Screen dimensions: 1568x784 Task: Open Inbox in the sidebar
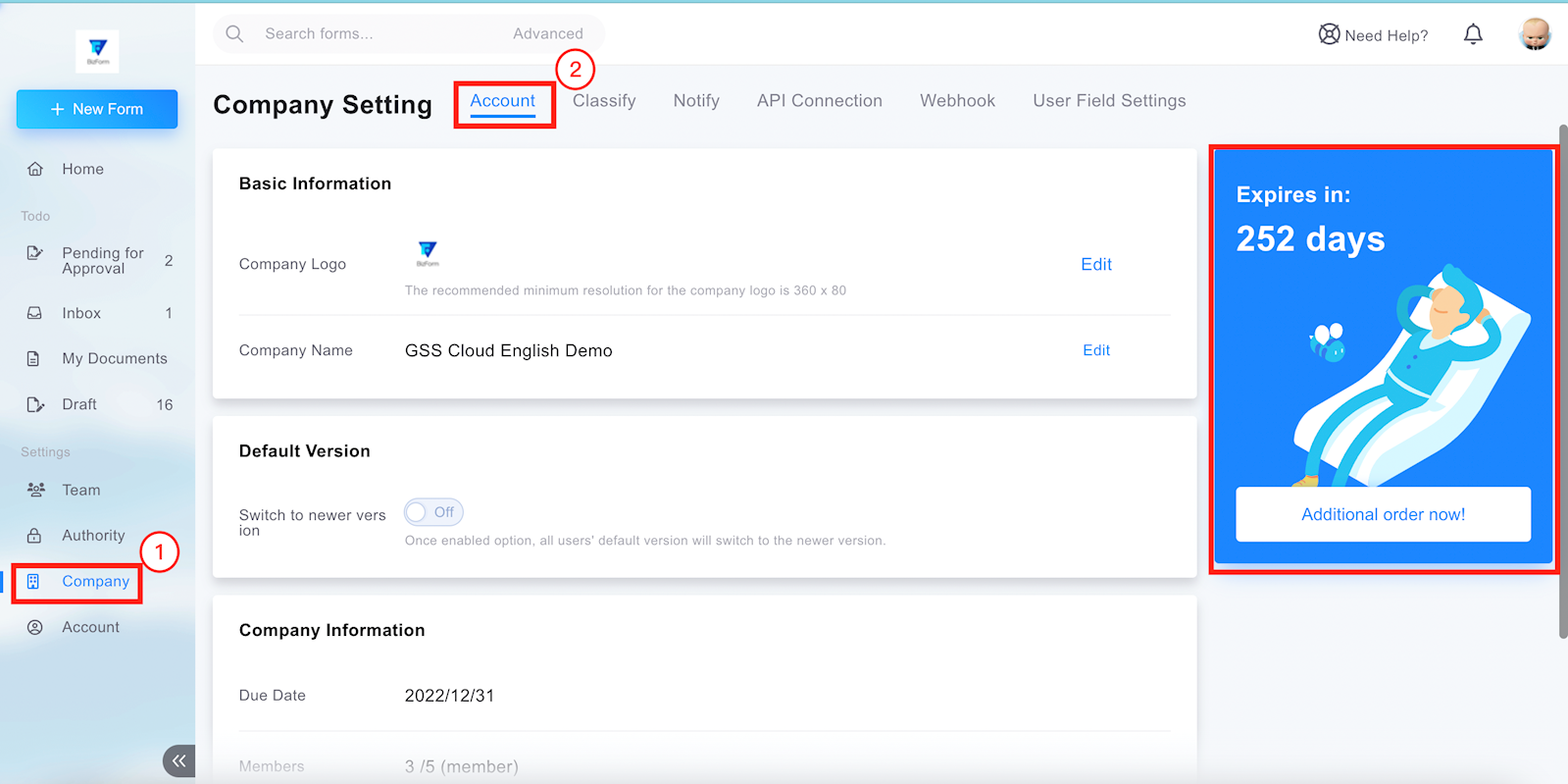tap(81, 313)
